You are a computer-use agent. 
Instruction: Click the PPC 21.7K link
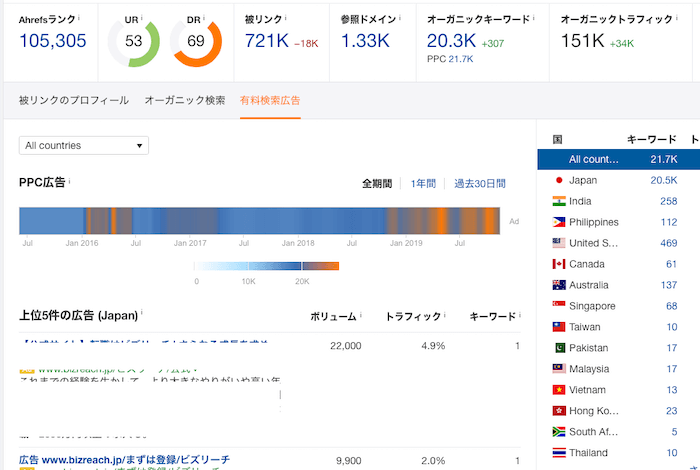pos(461,59)
